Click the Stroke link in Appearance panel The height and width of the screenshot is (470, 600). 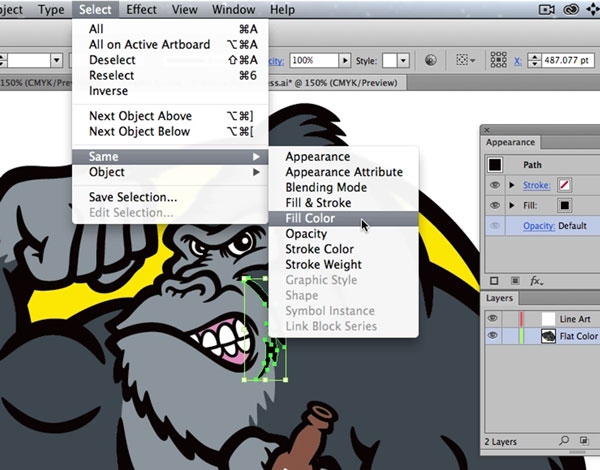click(538, 185)
